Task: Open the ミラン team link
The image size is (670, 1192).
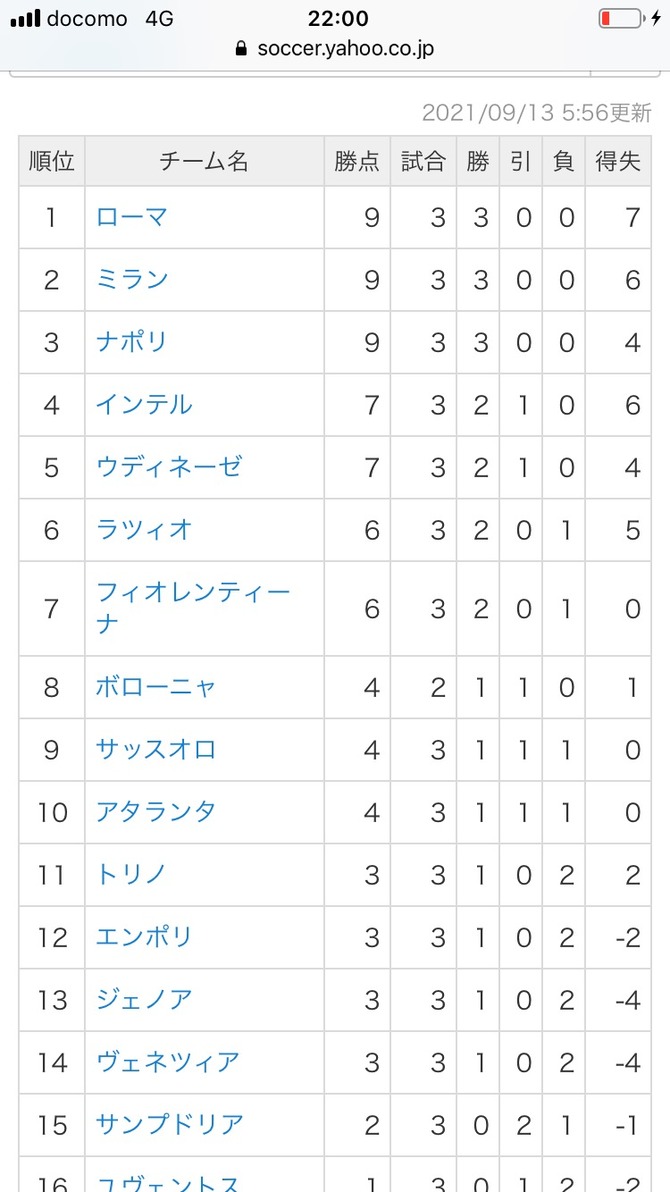Action: pyautogui.click(x=132, y=280)
